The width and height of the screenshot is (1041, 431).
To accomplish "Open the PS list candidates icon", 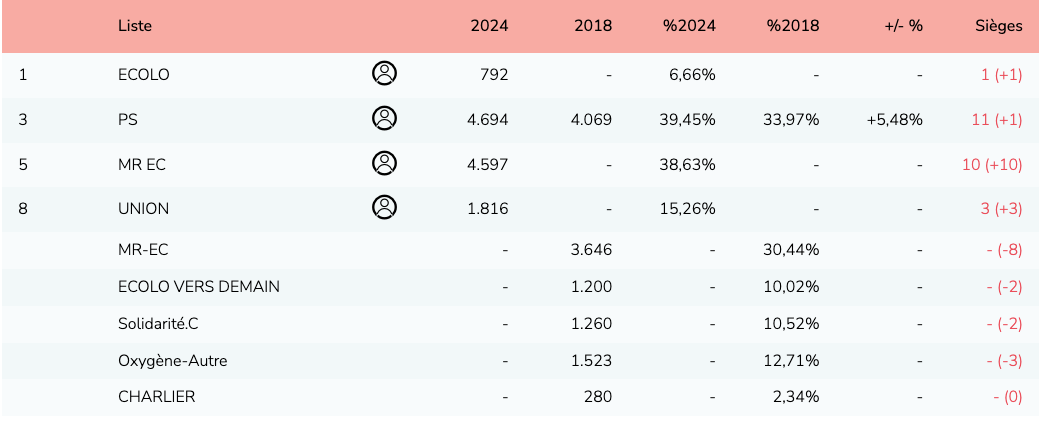I will (384, 118).
